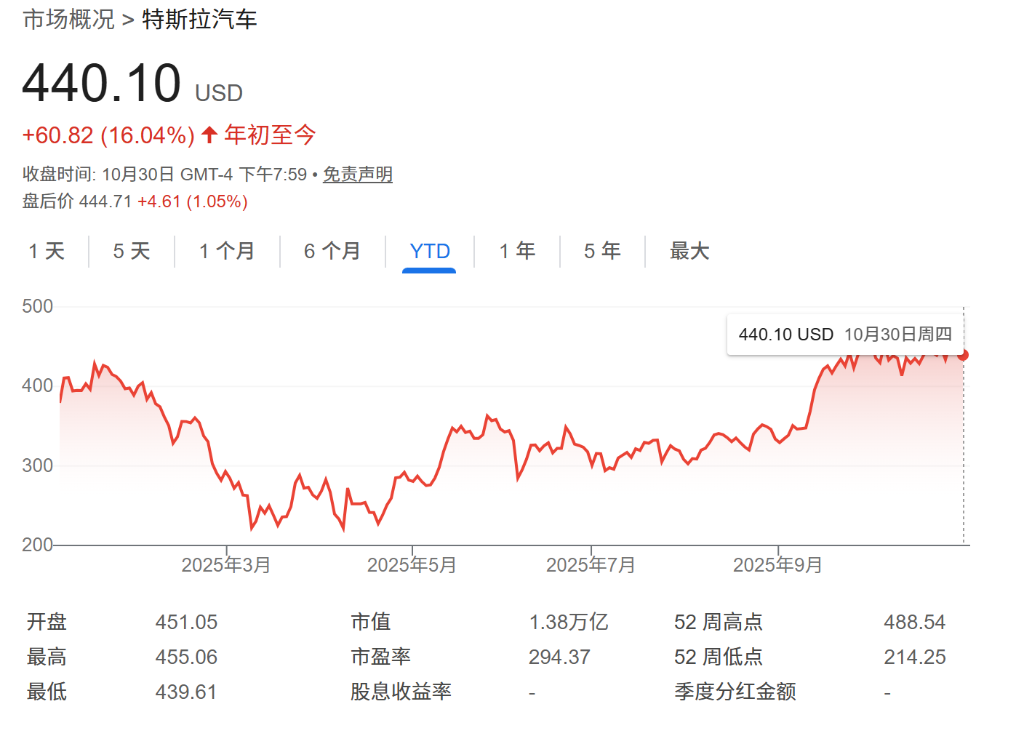Image resolution: width=1024 pixels, height=736 pixels.
Task: Select the 5 年 time range
Action: (602, 251)
